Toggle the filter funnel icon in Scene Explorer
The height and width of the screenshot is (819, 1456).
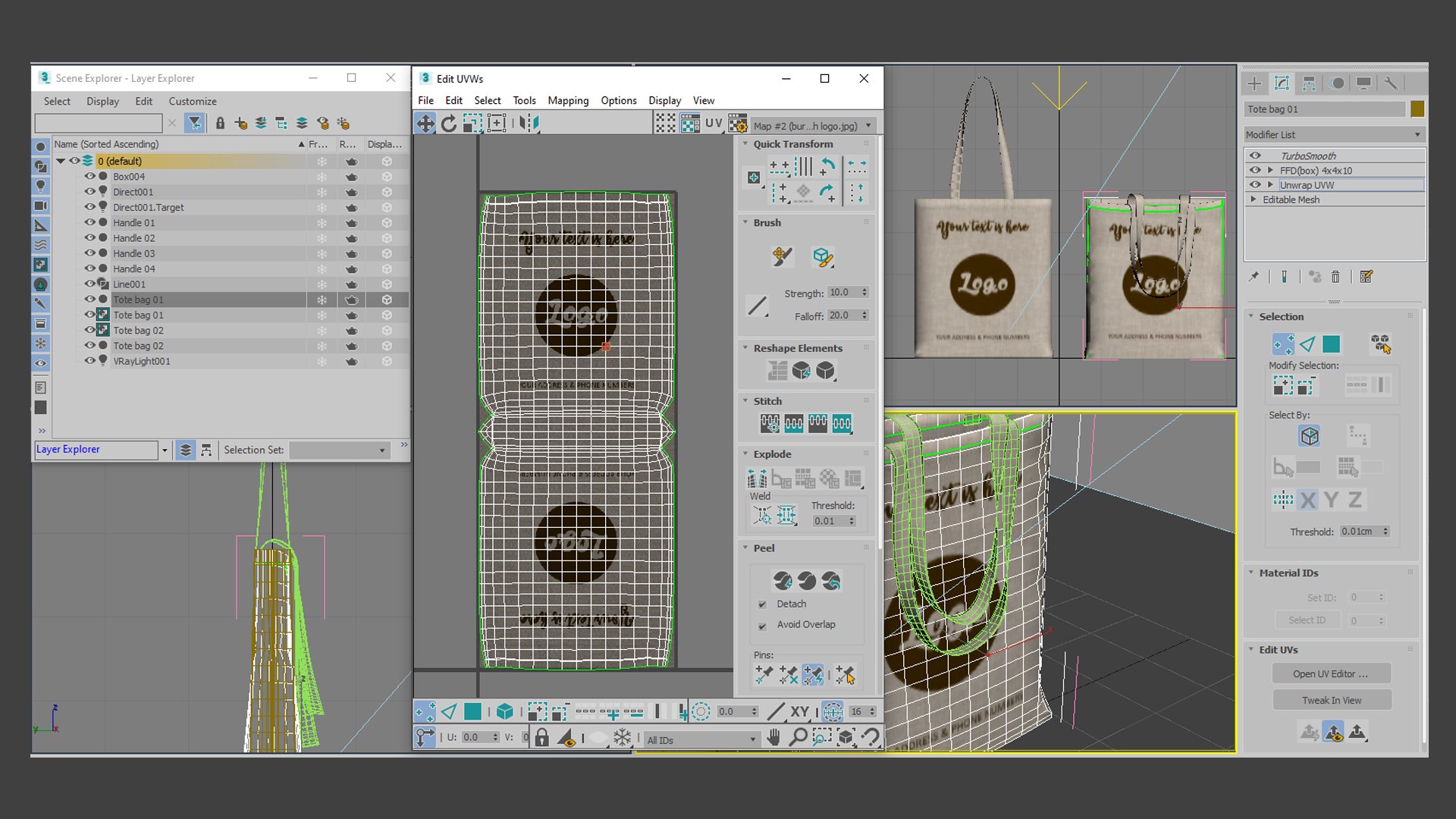(195, 123)
